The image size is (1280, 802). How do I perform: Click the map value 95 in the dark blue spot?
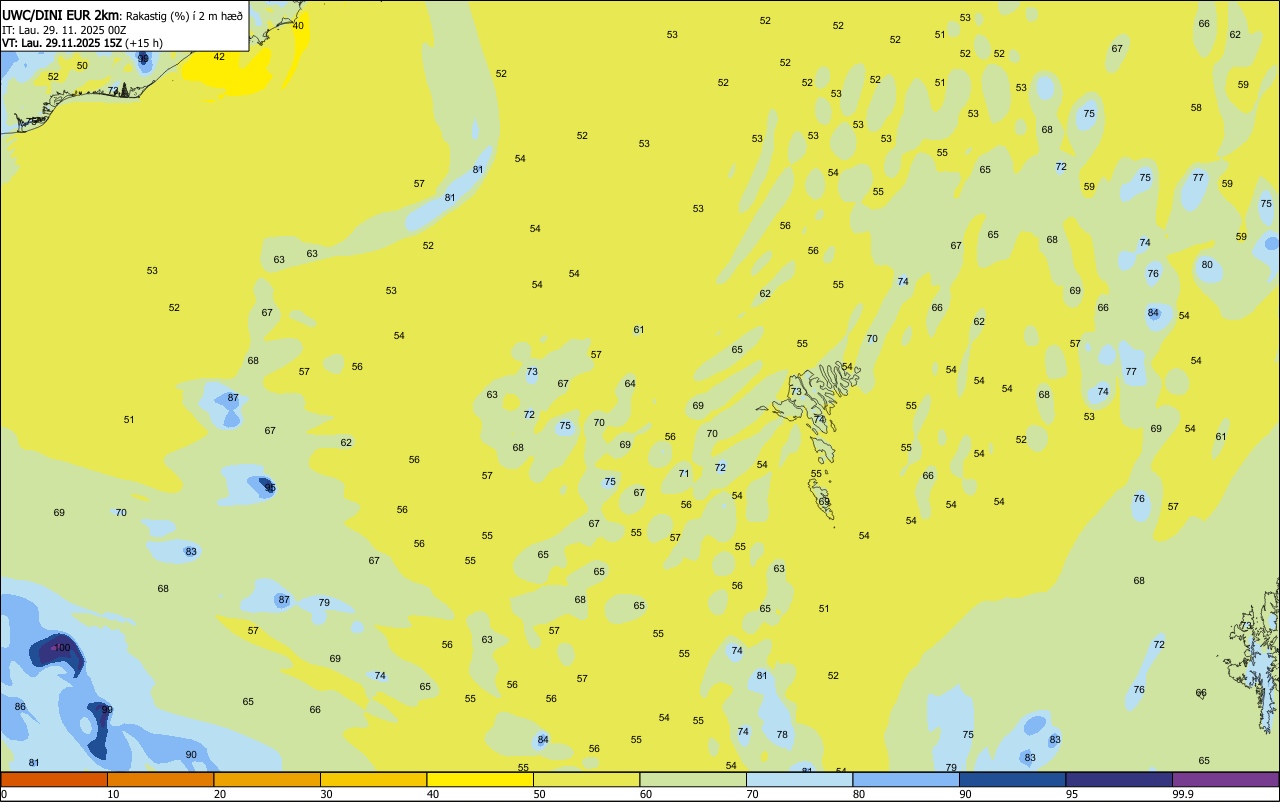coord(270,488)
